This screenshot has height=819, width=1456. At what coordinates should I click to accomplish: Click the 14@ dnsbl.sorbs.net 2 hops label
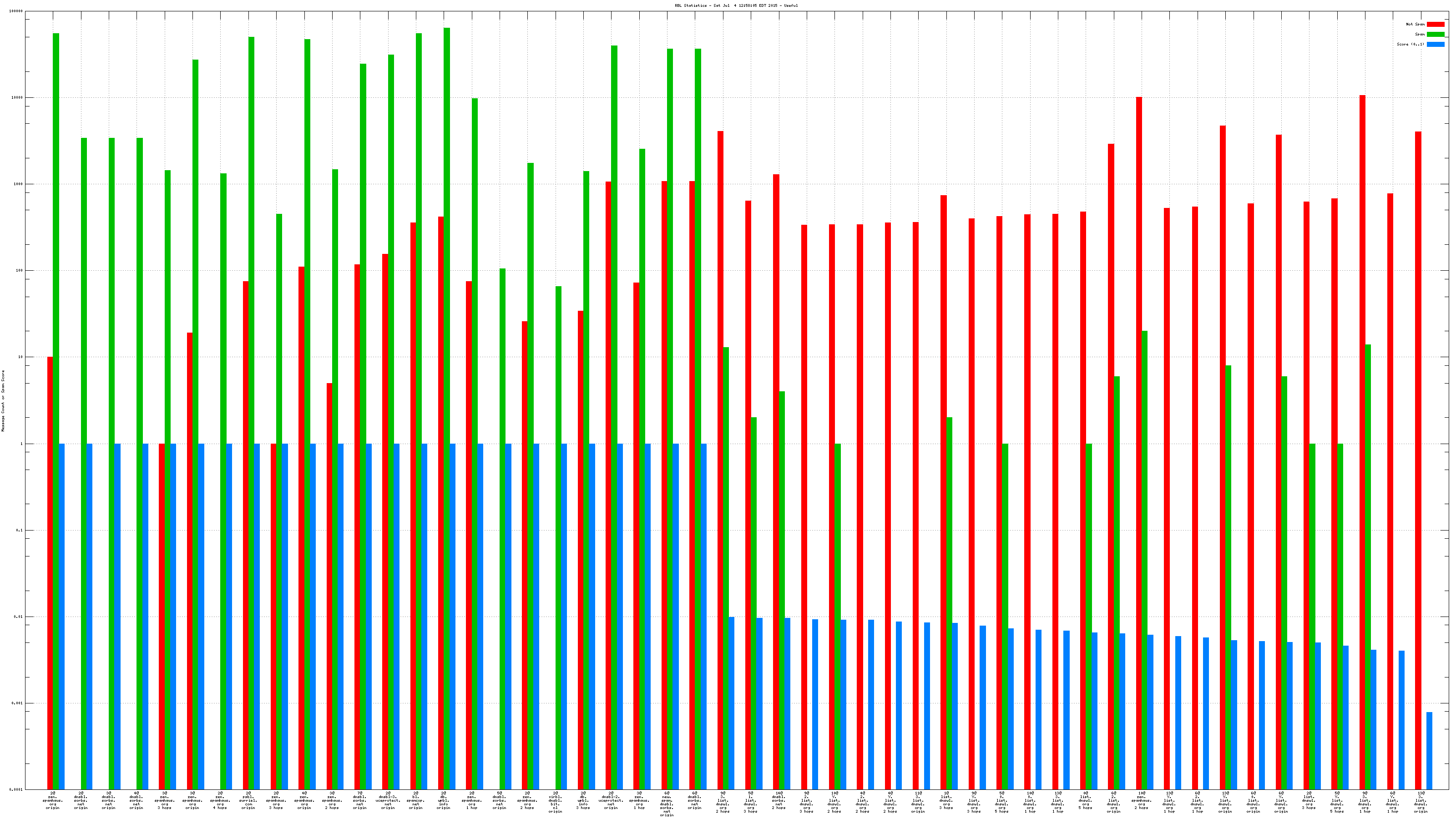(779, 800)
